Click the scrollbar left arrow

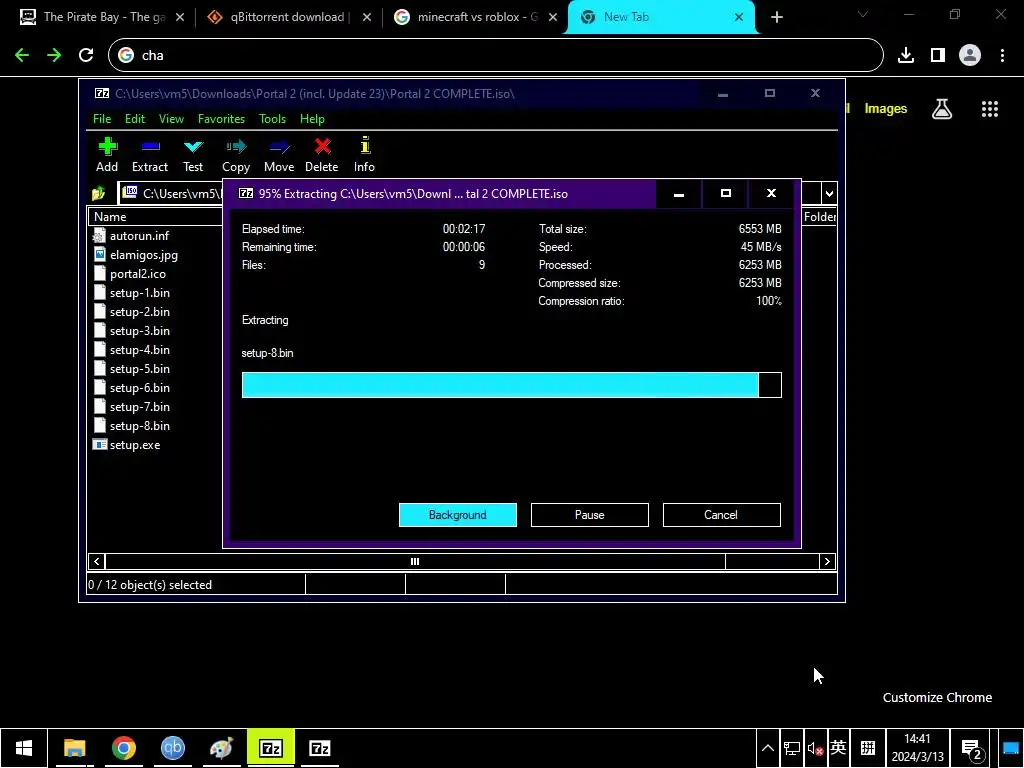[97, 562]
